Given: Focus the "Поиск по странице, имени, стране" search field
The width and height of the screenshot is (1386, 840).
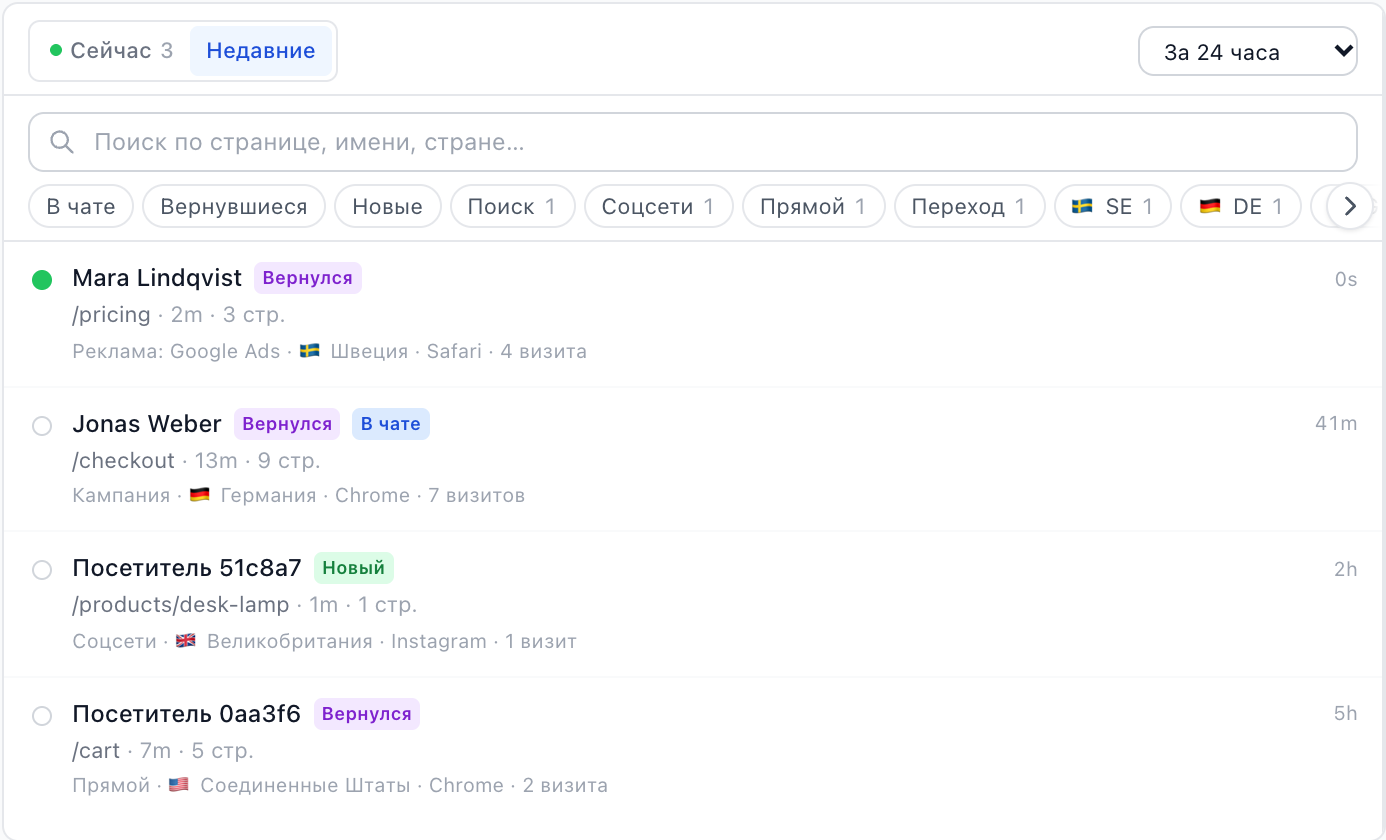Looking at the screenshot, I should tap(692, 142).
